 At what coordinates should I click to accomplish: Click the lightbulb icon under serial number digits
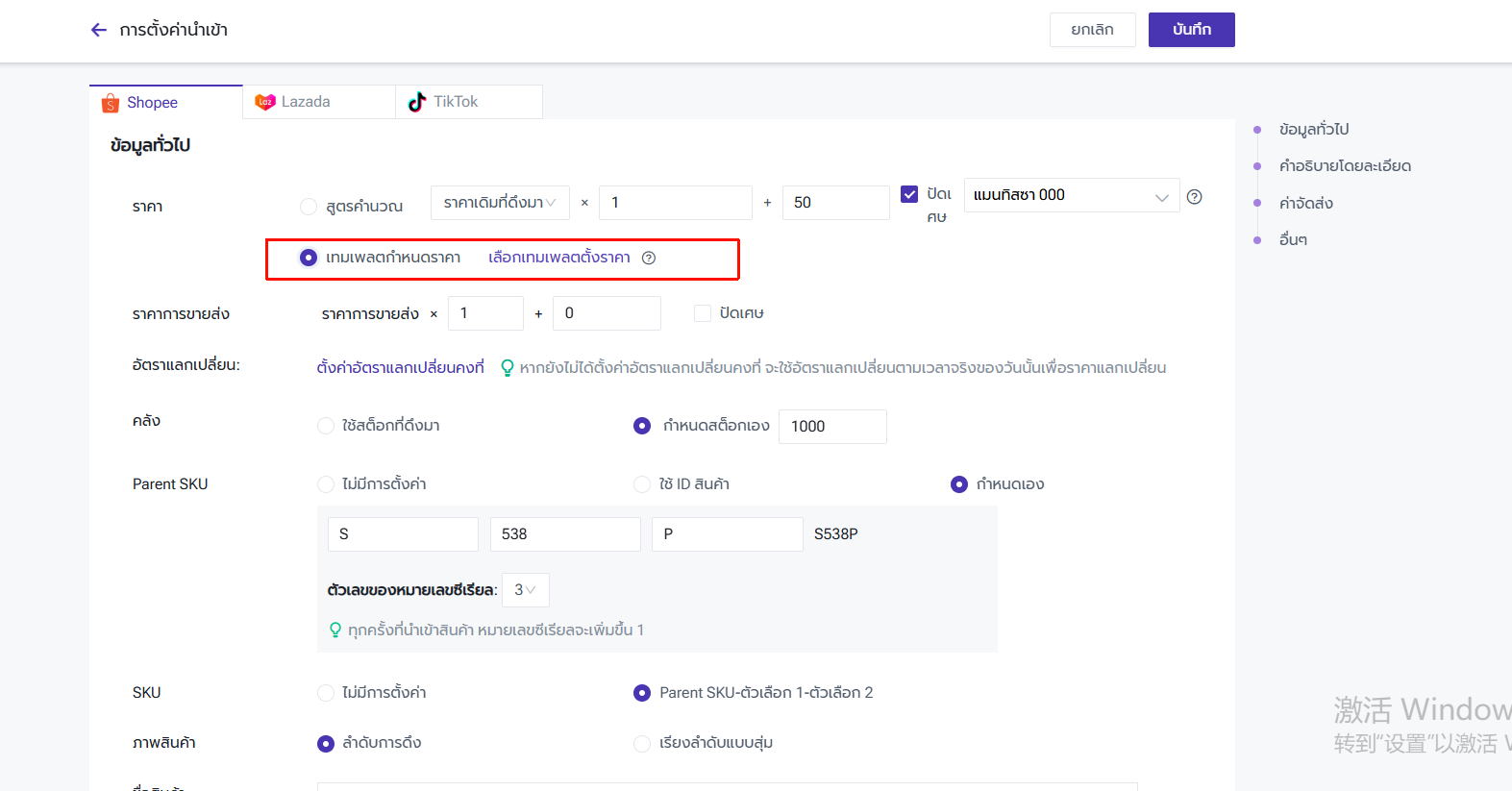coord(335,630)
